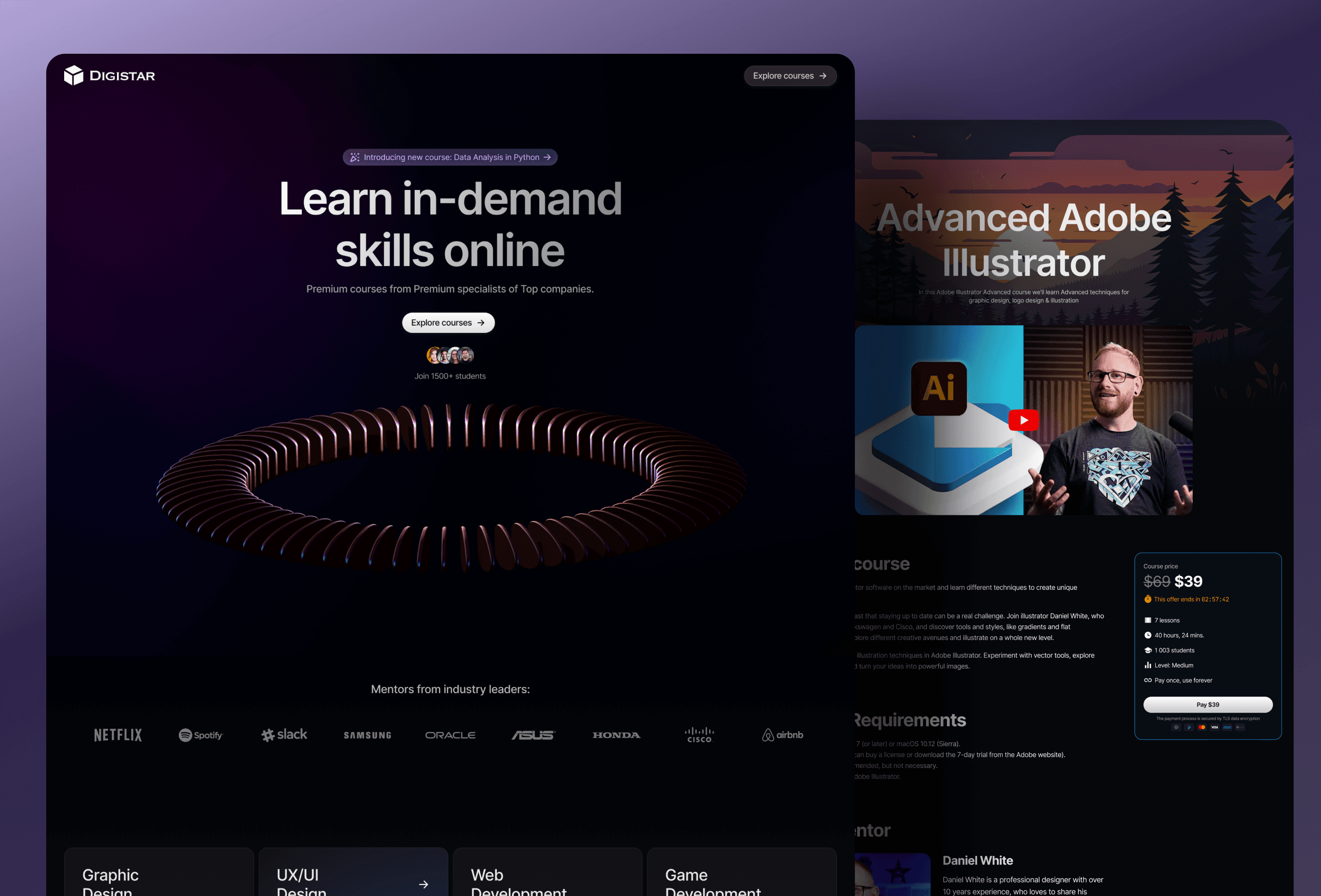
Task: Click the Premium courses from Premium specialists subtitle
Action: (x=450, y=289)
